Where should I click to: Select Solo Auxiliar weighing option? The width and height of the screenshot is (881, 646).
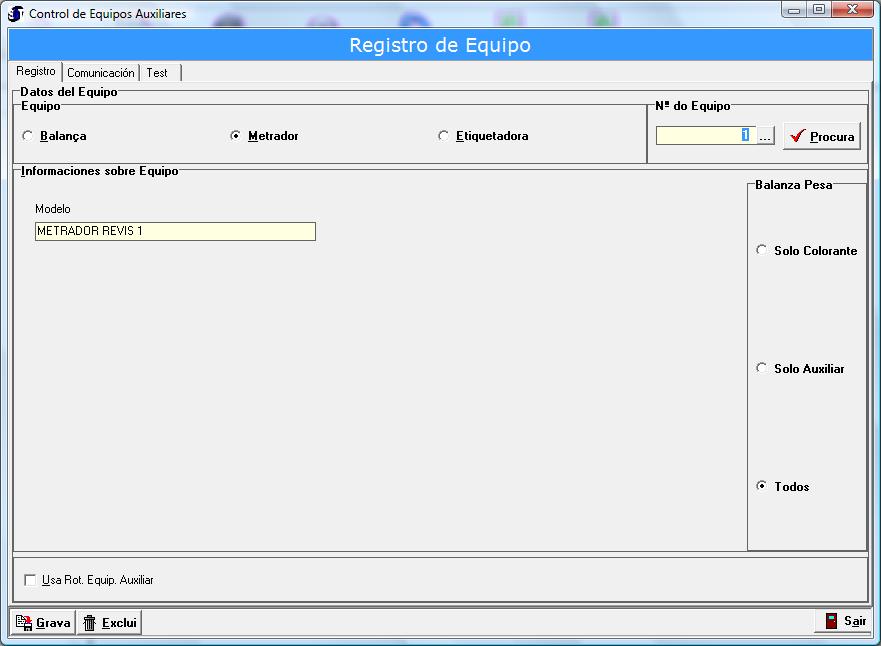762,369
